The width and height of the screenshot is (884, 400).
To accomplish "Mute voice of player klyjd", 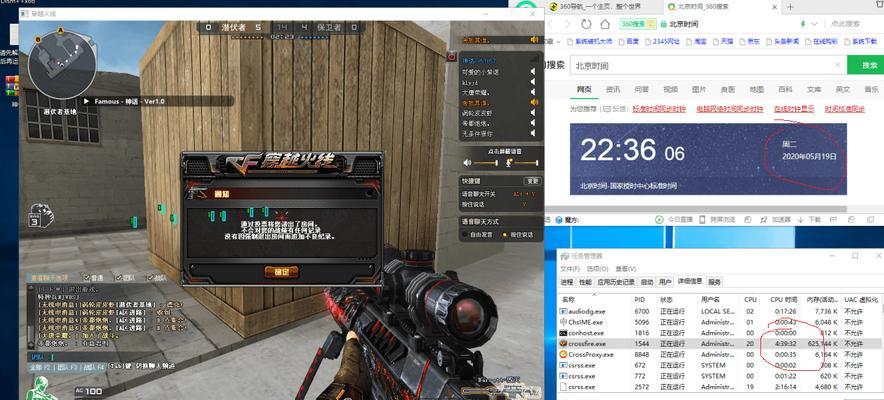I will click(x=532, y=82).
